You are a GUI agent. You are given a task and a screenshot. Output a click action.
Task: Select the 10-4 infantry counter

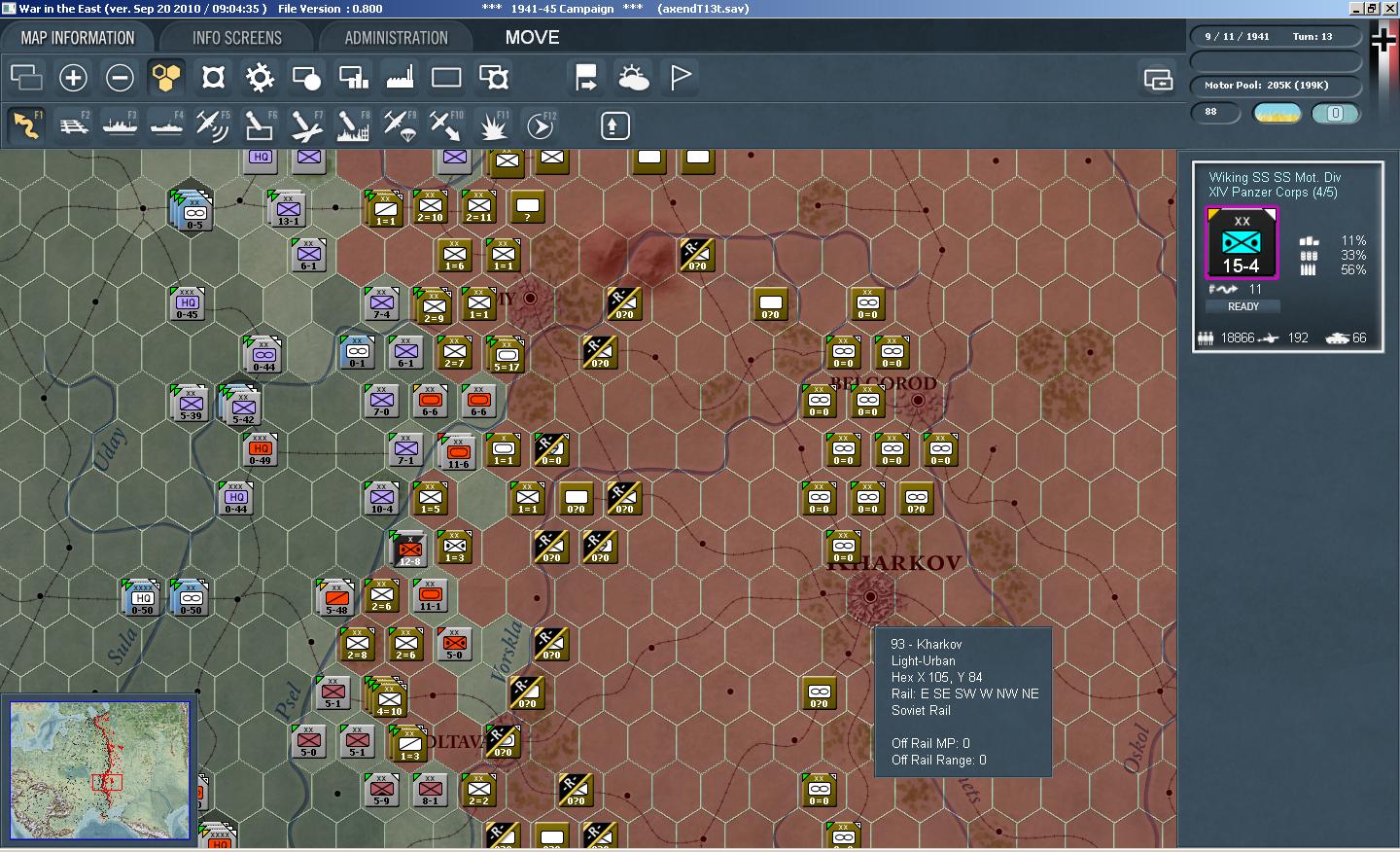click(382, 498)
